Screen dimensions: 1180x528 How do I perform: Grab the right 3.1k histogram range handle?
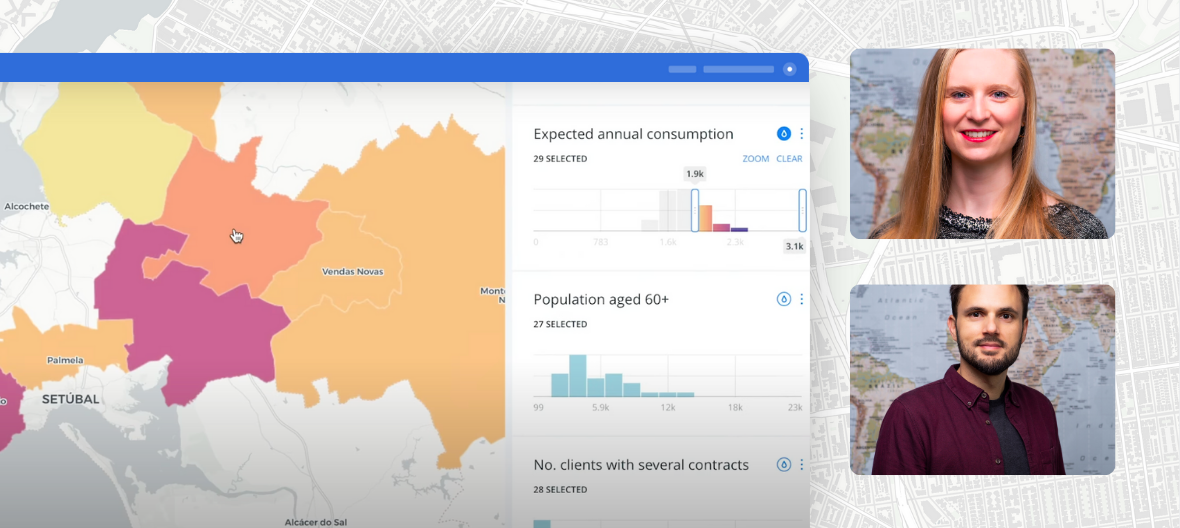point(803,210)
